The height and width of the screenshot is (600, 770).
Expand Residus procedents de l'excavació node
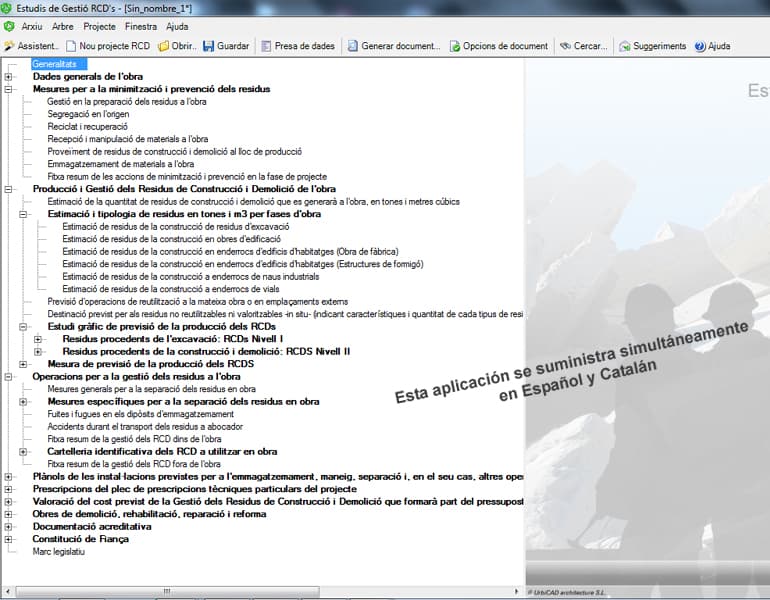(x=38, y=339)
